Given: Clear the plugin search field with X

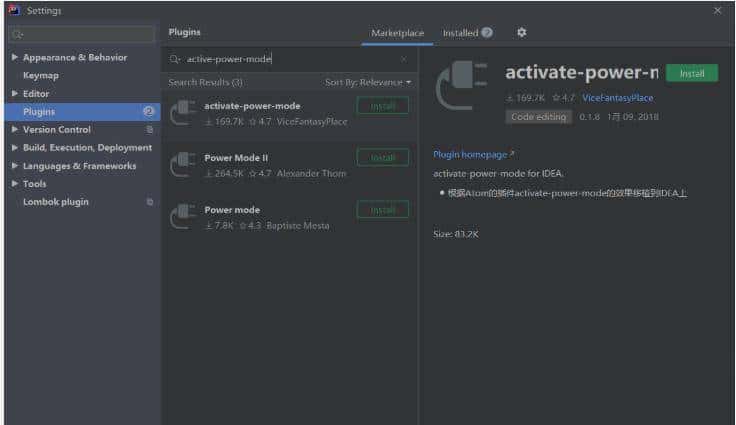Looking at the screenshot, I should (404, 59).
